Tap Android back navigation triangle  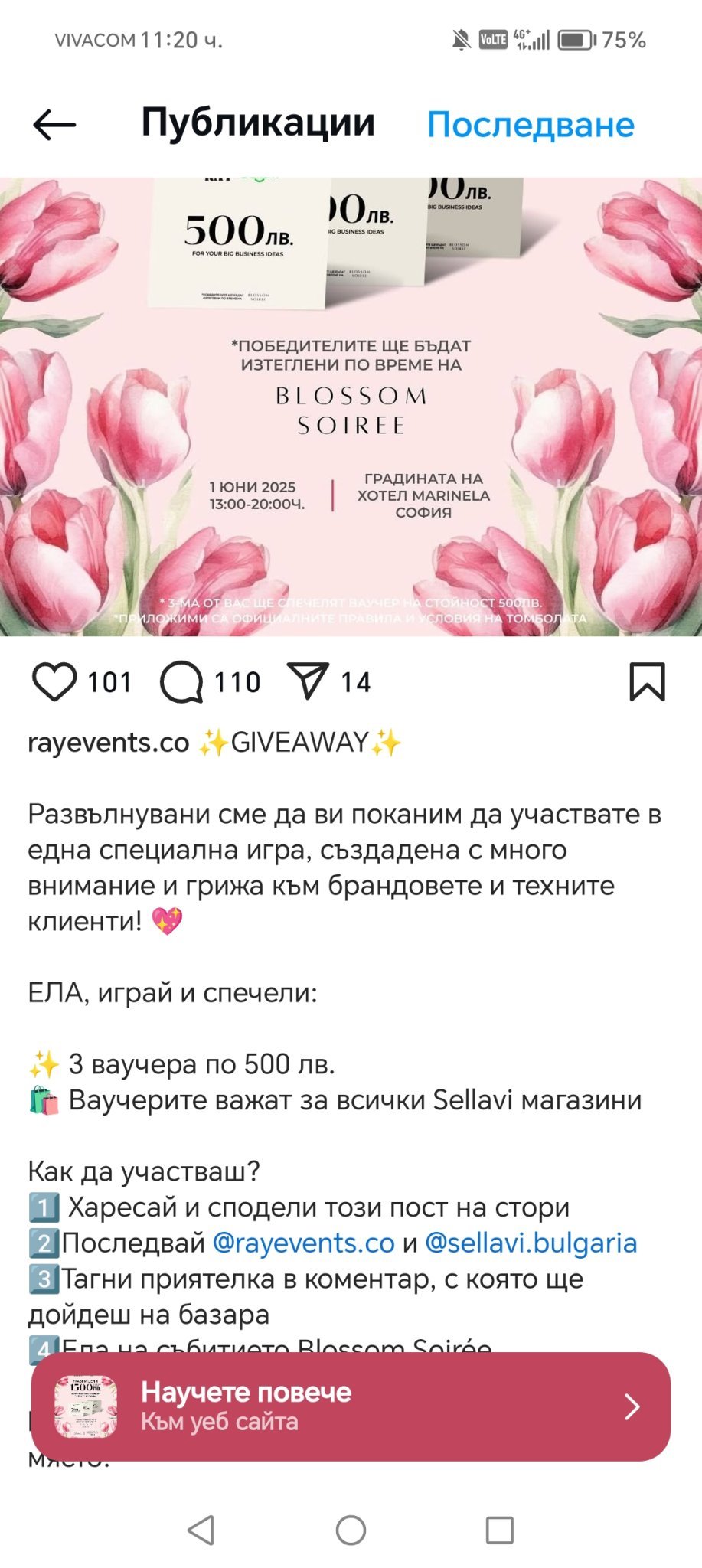point(201,1530)
